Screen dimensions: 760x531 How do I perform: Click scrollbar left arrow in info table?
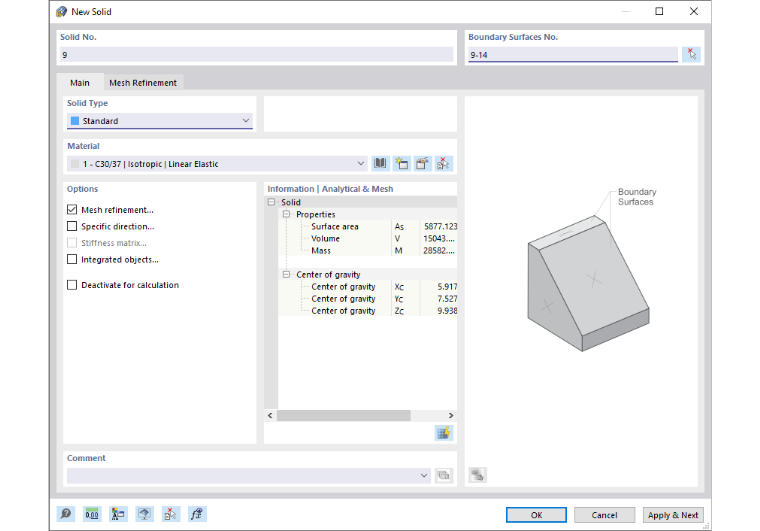point(270,415)
